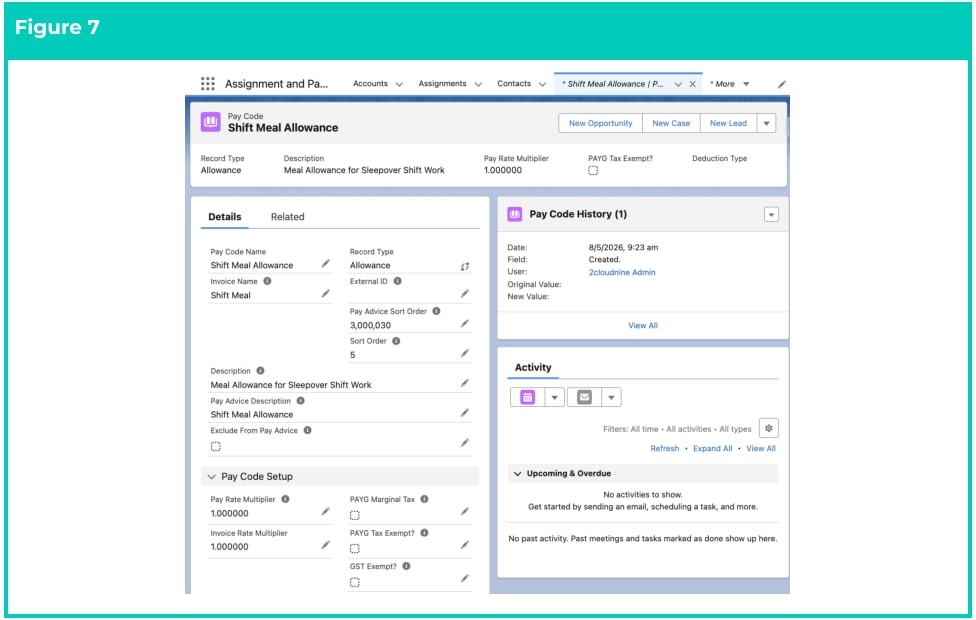Open the new event dropdown arrow in Activity
The image size is (976, 620).
555,397
